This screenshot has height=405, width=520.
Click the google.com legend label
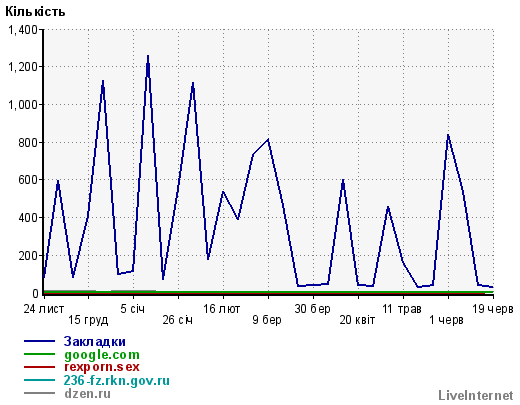pos(102,355)
